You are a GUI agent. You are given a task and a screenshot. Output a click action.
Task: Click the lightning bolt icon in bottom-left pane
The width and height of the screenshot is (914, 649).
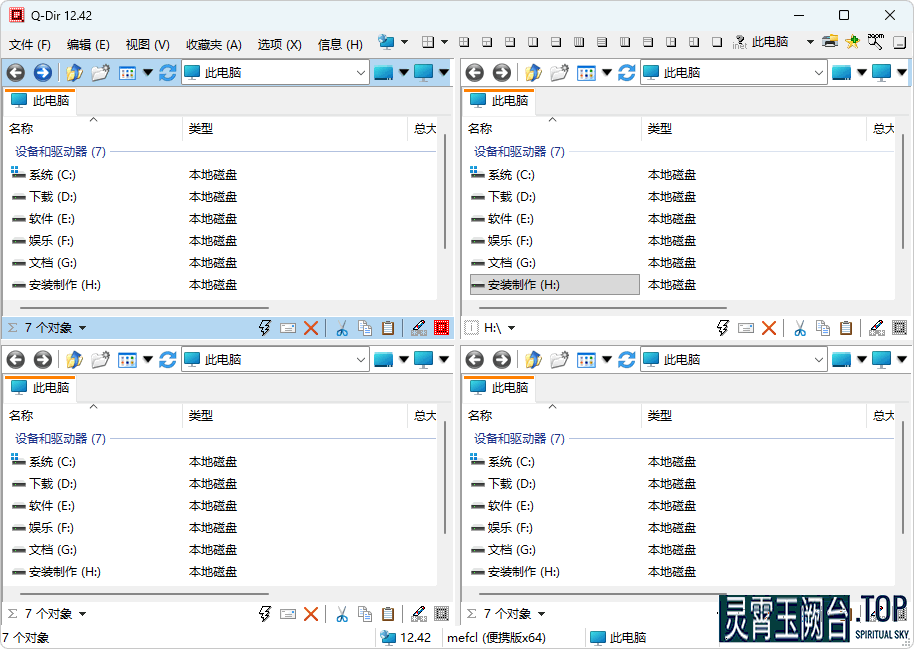click(x=265, y=614)
